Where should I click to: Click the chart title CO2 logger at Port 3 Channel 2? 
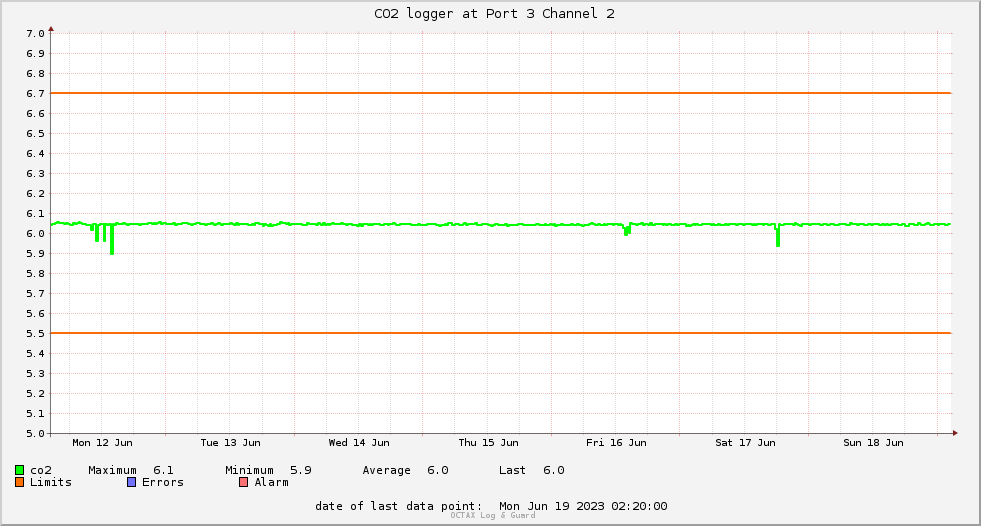coord(494,14)
